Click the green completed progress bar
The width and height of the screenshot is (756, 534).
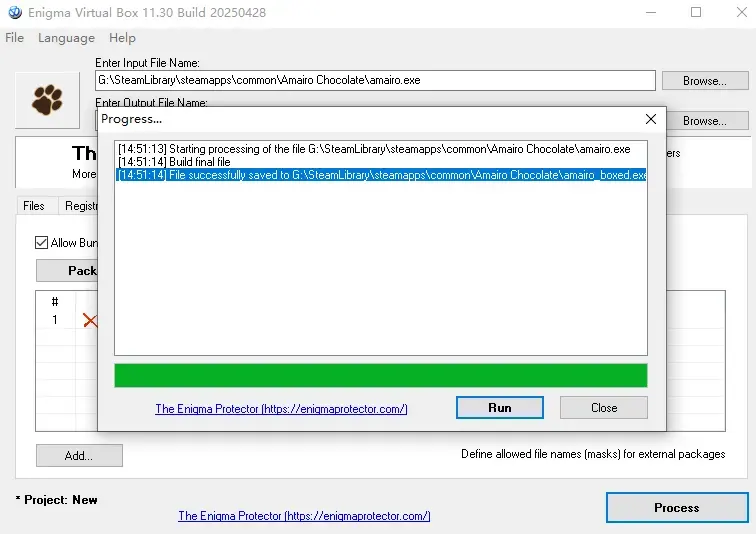tap(380, 375)
